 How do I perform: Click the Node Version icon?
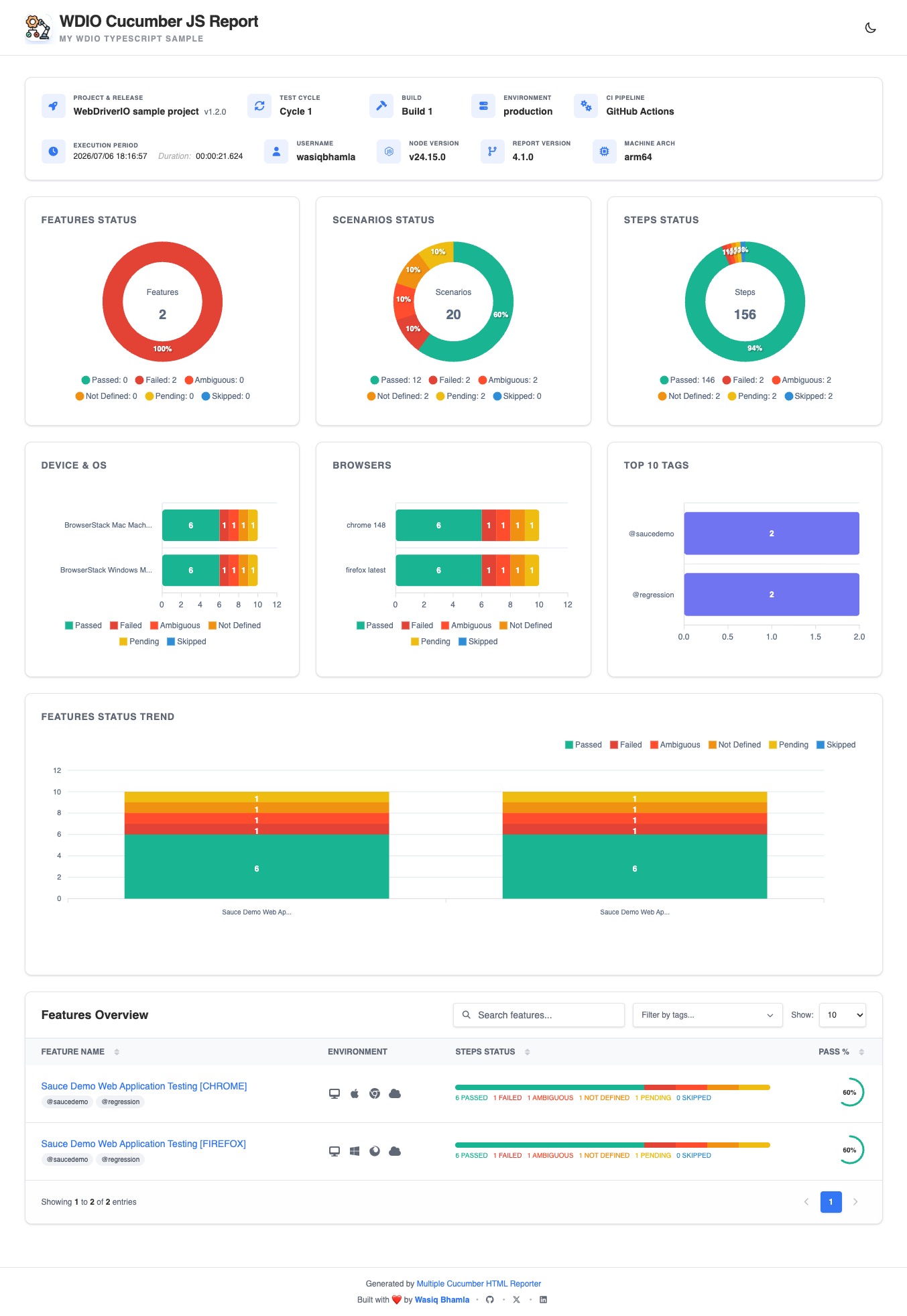click(x=389, y=152)
